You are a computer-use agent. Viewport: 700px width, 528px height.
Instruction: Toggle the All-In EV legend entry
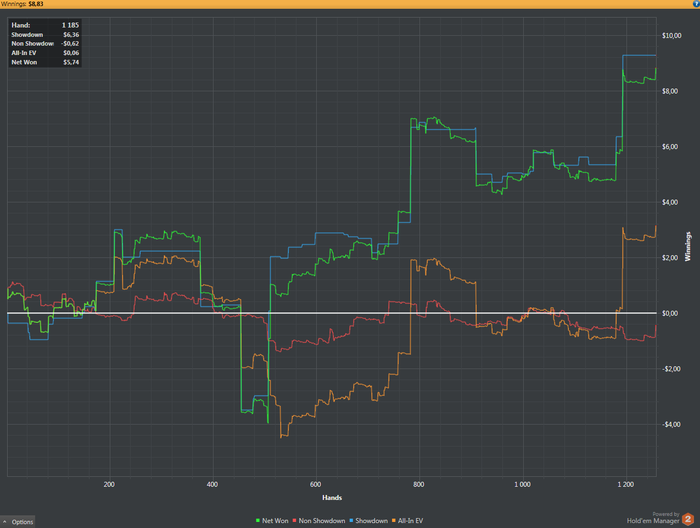(x=408, y=521)
